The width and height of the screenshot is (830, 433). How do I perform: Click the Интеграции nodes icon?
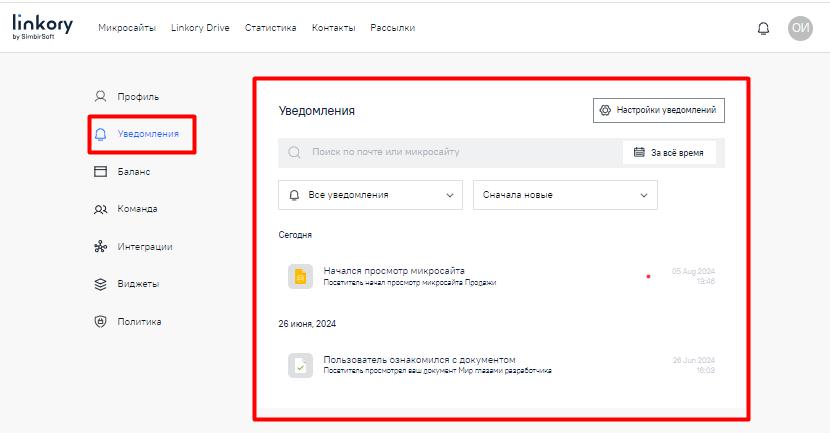tap(100, 247)
